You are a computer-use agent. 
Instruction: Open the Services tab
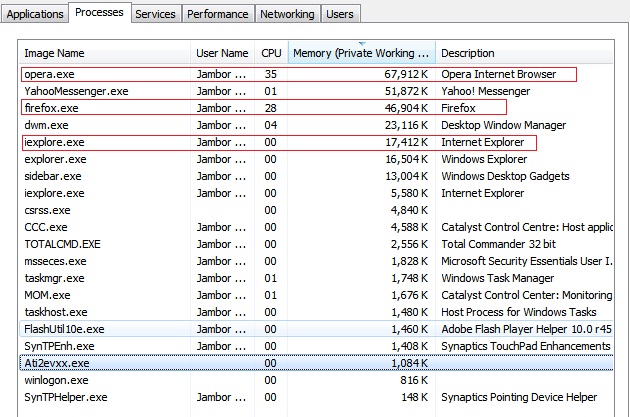coord(155,14)
